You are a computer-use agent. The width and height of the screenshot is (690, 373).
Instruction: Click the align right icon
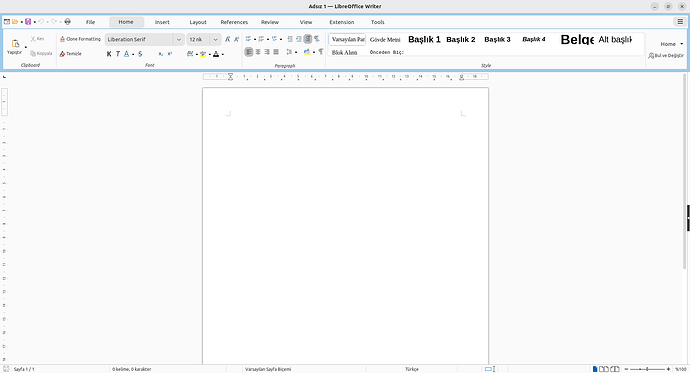coord(267,52)
